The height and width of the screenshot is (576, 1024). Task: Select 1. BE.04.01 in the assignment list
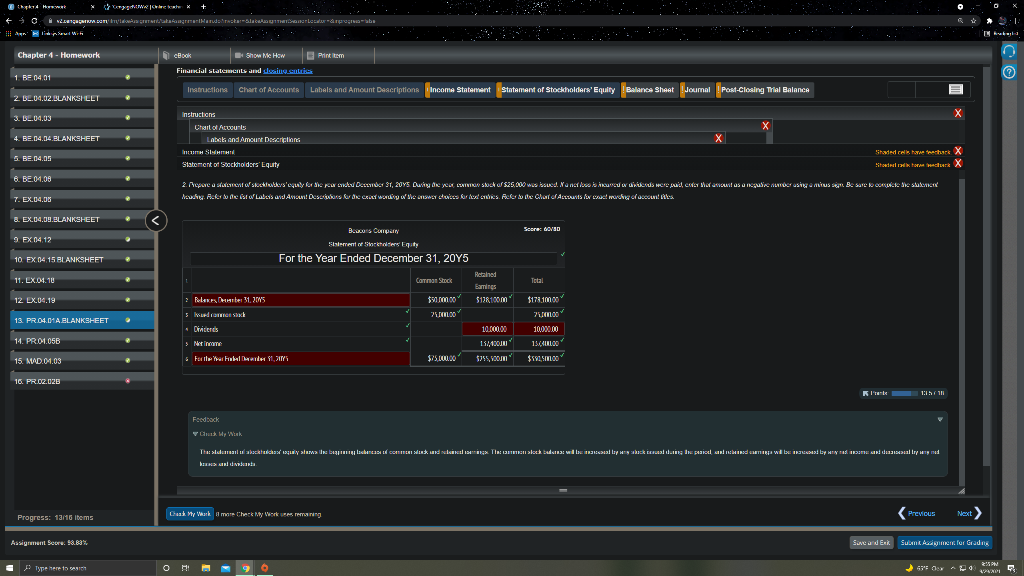82,78
